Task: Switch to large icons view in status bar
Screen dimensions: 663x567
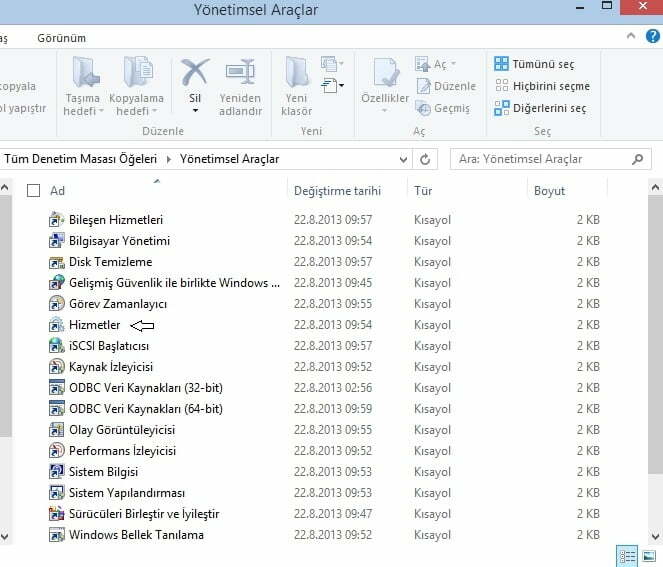Action: [x=649, y=556]
